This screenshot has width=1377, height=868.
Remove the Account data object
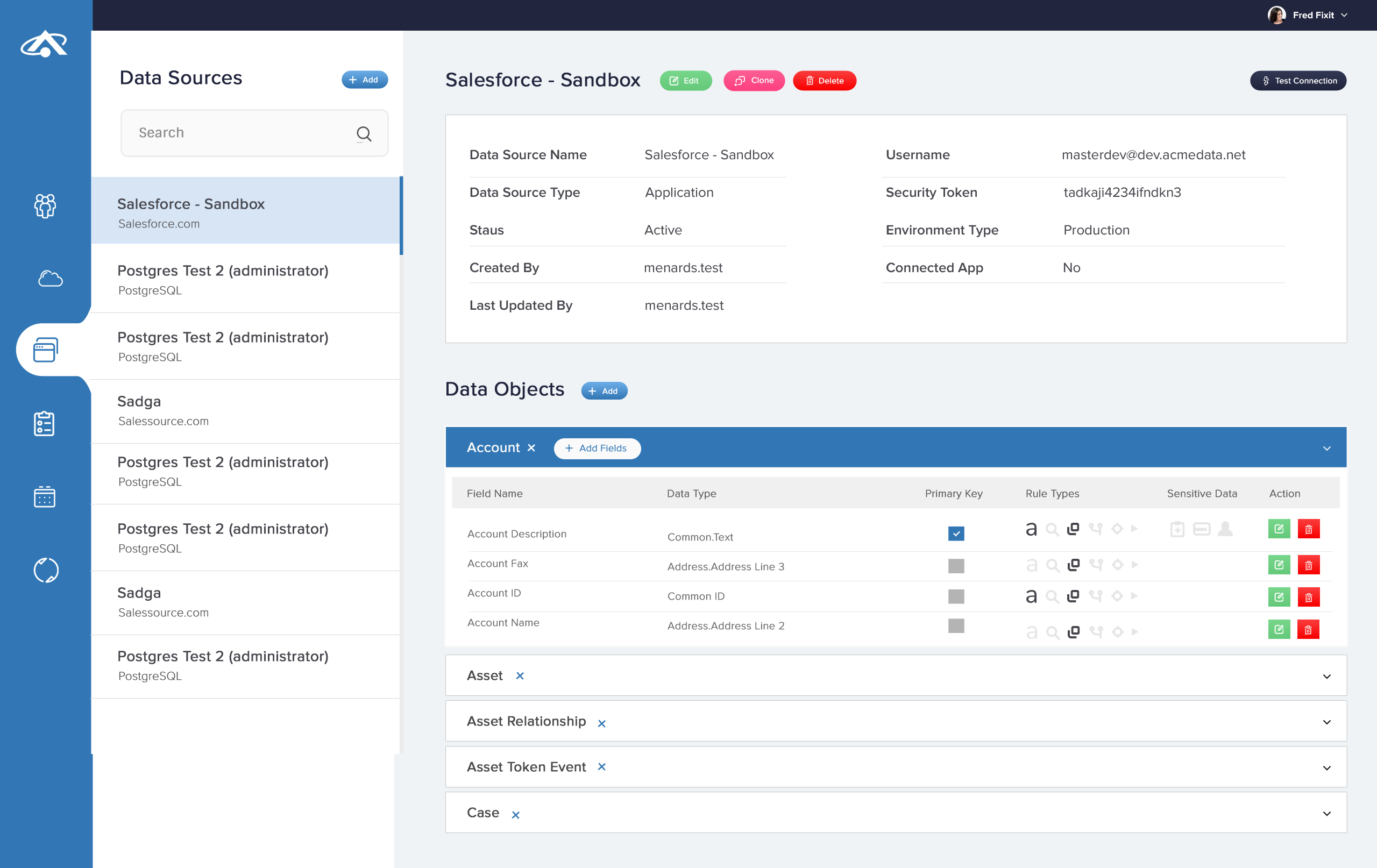pos(531,448)
